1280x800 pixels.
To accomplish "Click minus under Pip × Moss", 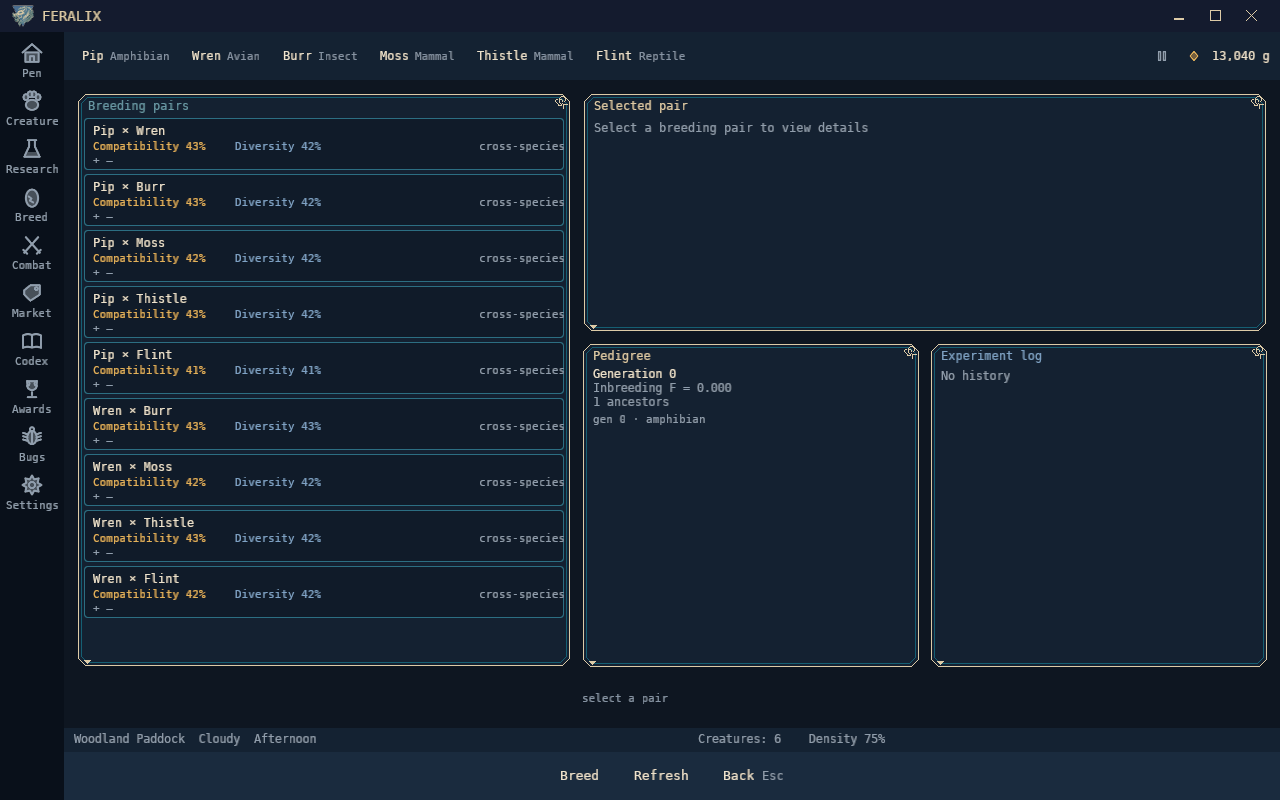I will click(x=110, y=272).
